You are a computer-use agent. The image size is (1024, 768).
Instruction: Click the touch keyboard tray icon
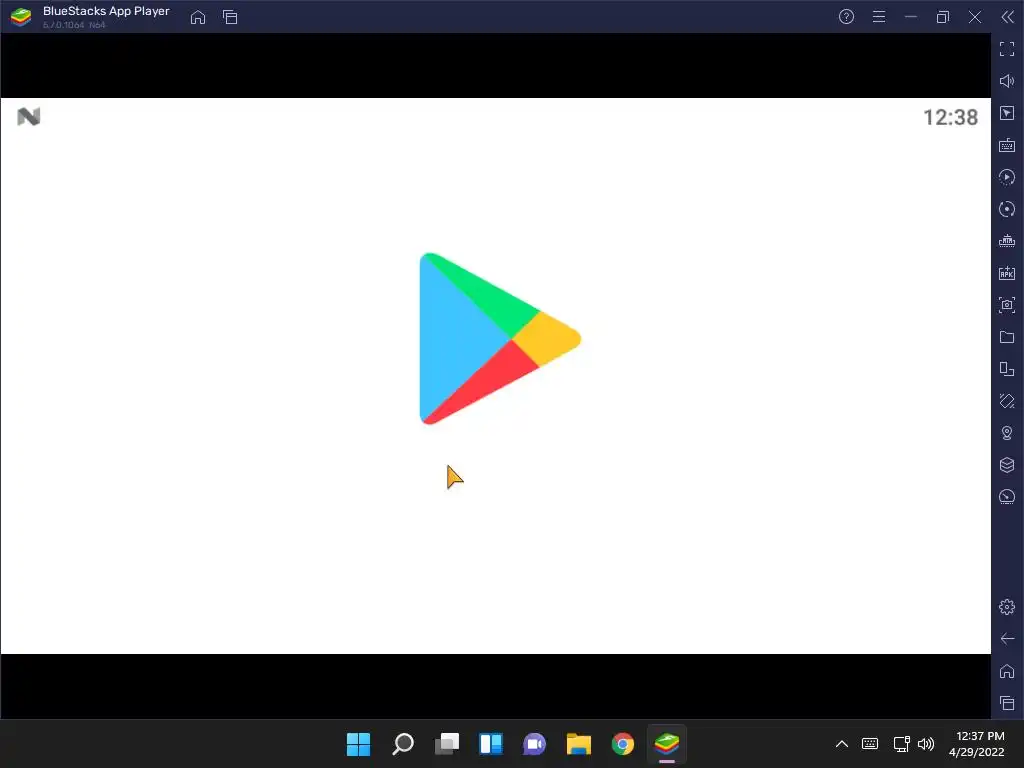(870, 744)
